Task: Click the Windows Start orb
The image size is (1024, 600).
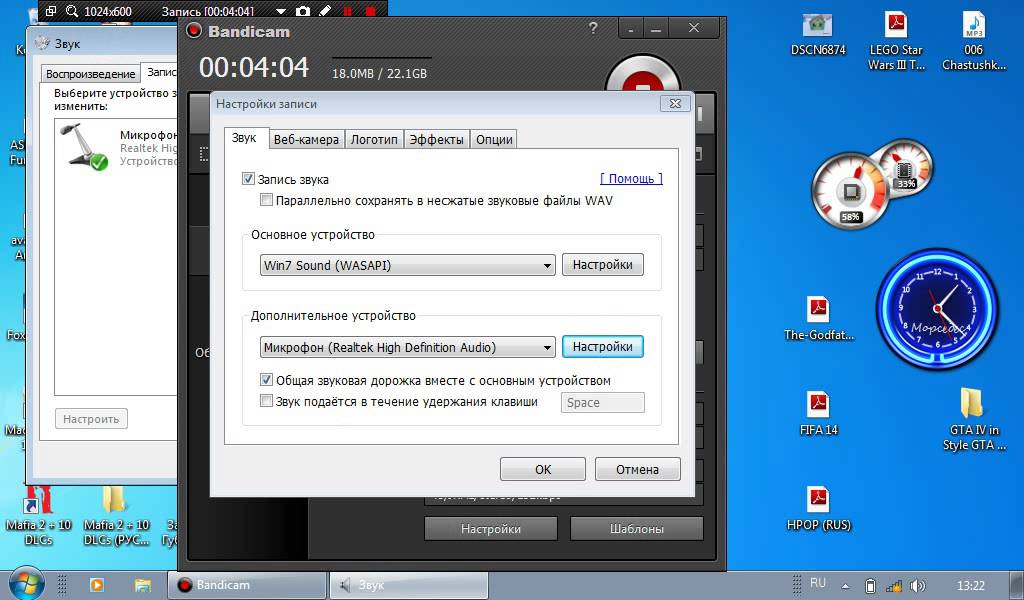Action: point(26,584)
